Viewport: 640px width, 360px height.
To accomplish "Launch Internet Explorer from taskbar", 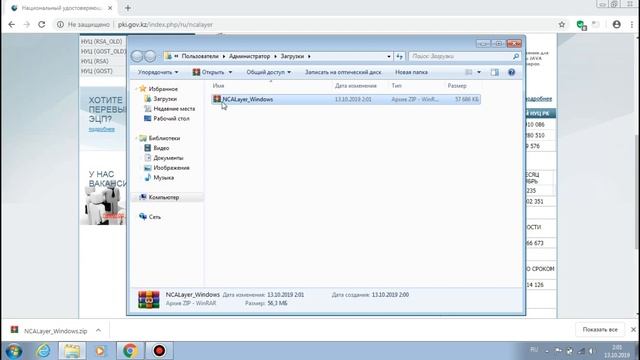I will pyautogui.click(x=43, y=351).
